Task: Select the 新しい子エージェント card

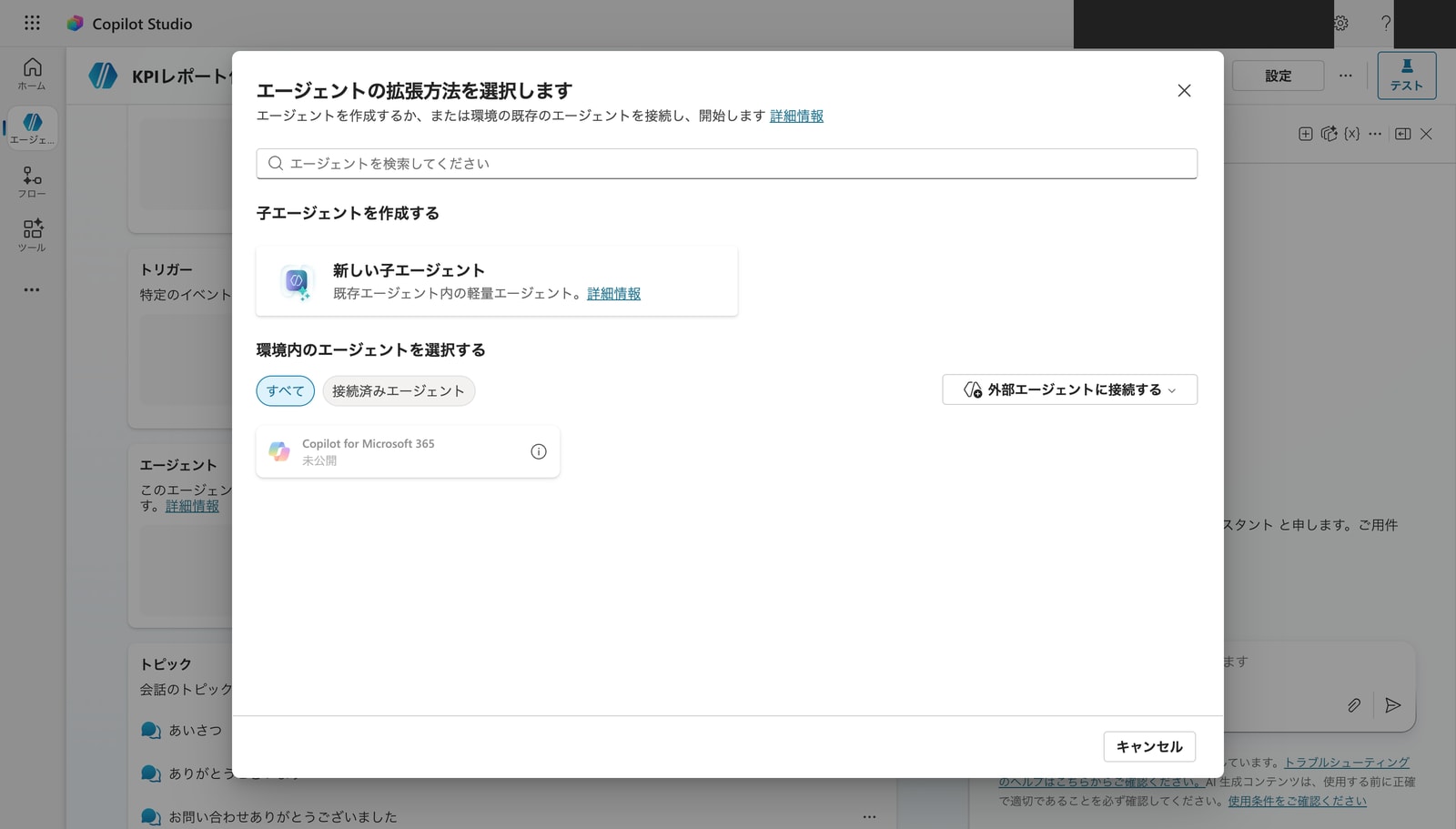Action: [x=497, y=281]
